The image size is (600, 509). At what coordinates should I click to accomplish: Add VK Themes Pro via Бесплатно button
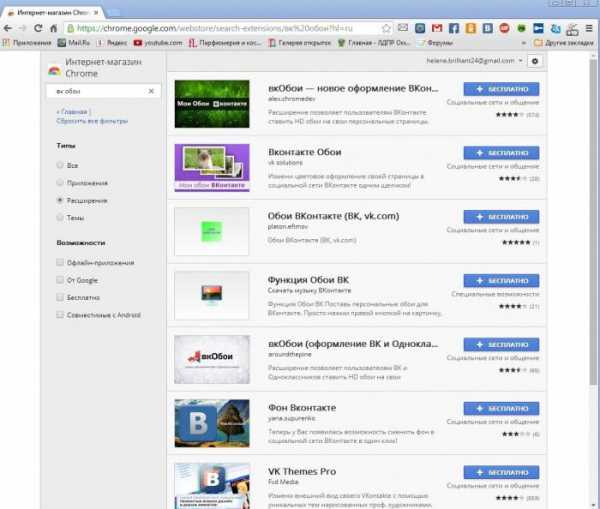coord(501,473)
